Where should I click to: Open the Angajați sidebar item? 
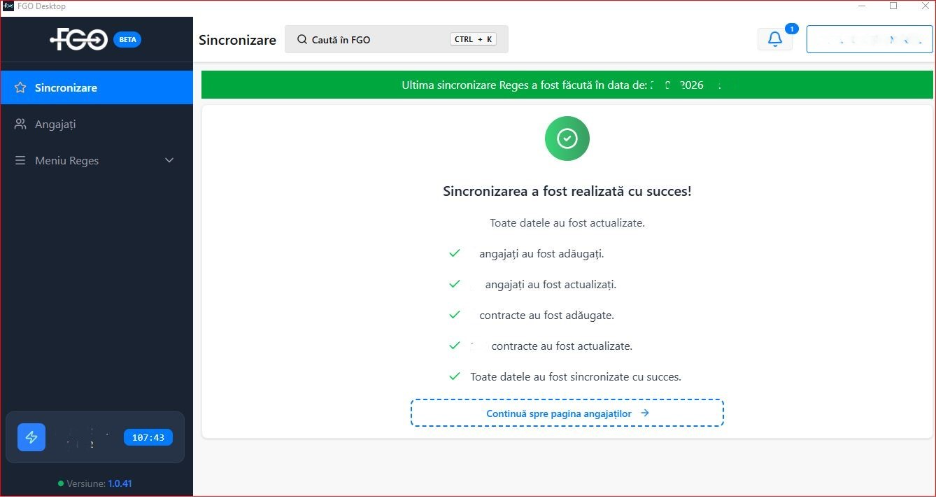[97, 124]
